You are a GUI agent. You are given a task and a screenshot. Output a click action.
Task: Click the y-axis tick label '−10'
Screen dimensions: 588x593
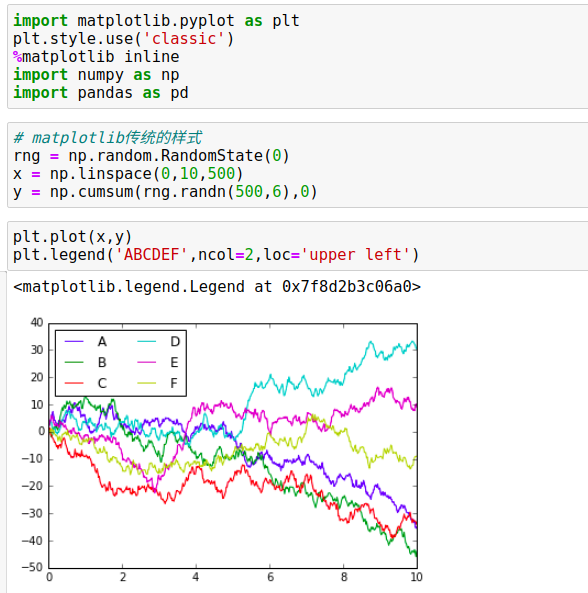[x=33, y=459]
